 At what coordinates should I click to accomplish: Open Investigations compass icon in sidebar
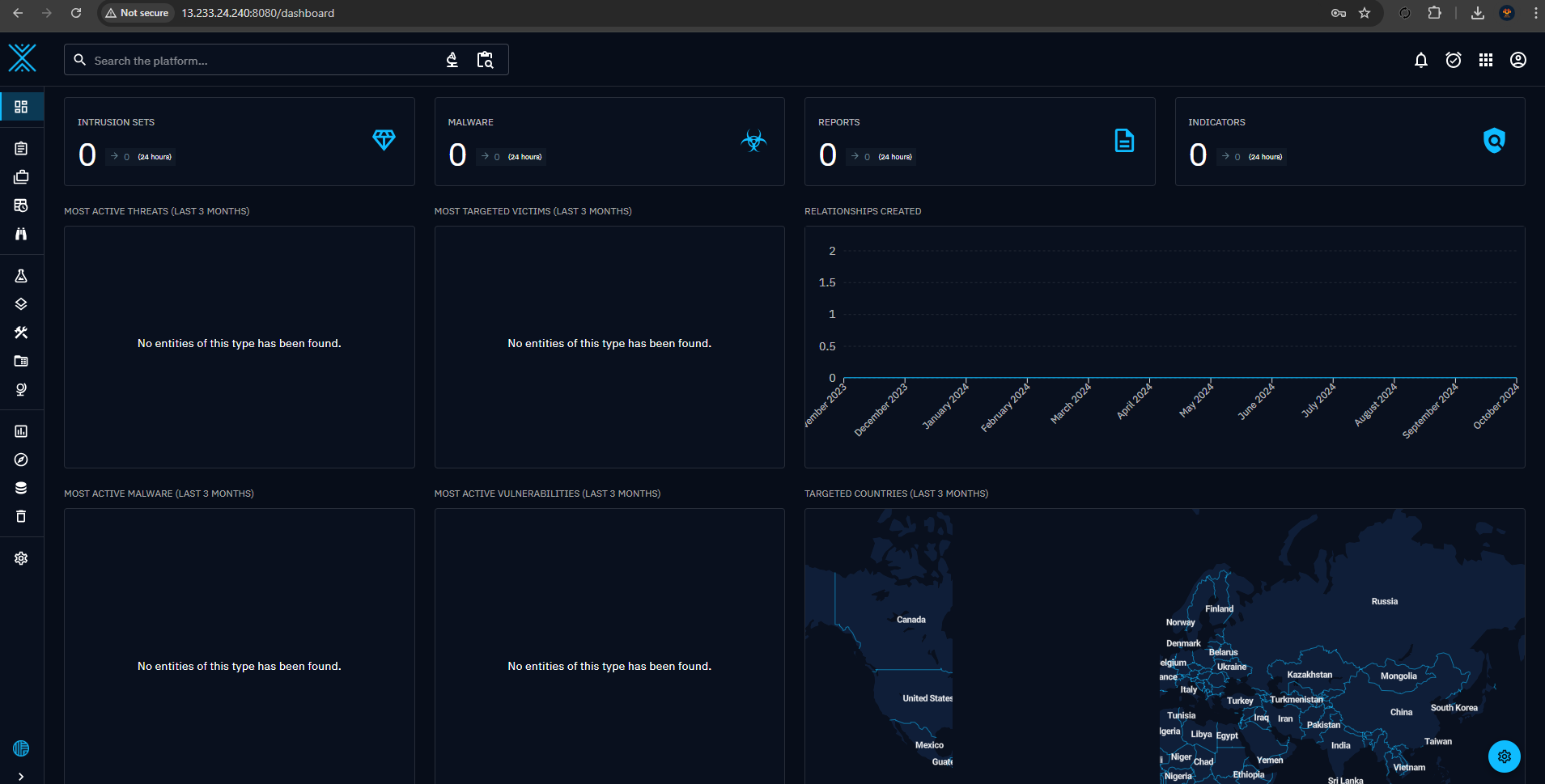(x=21, y=460)
